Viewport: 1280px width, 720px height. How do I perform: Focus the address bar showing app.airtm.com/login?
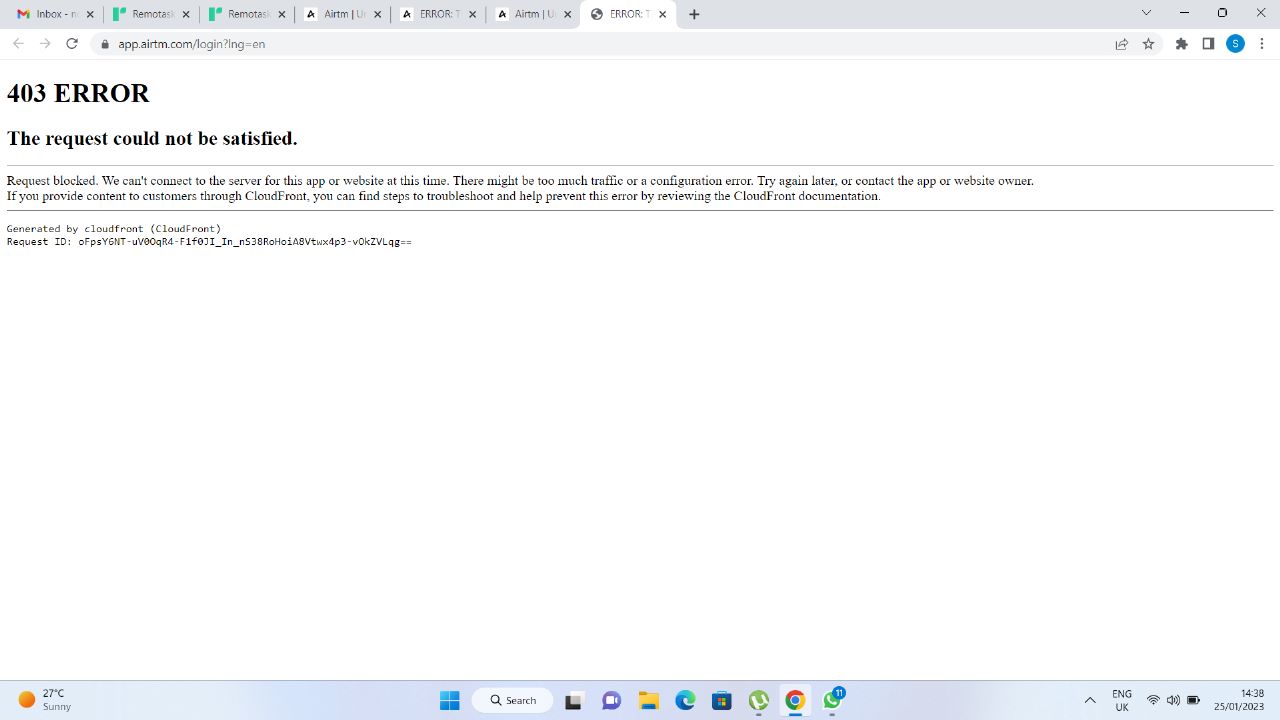click(600, 44)
